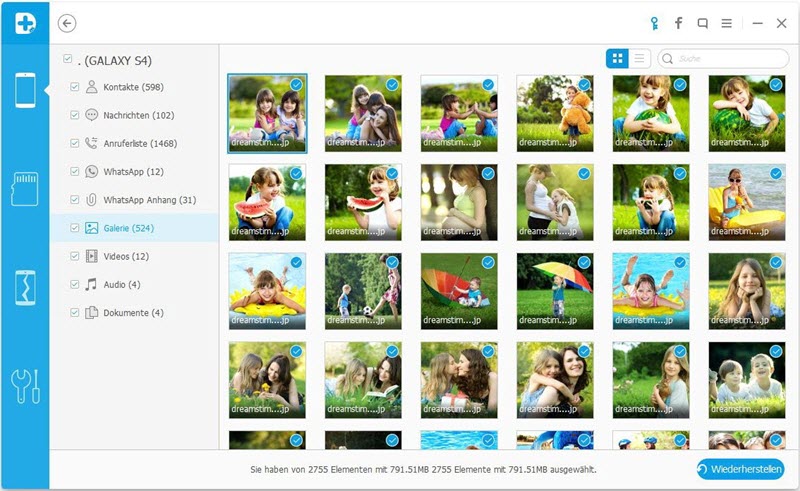
Task: Click the Videos film icon
Action: [91, 256]
